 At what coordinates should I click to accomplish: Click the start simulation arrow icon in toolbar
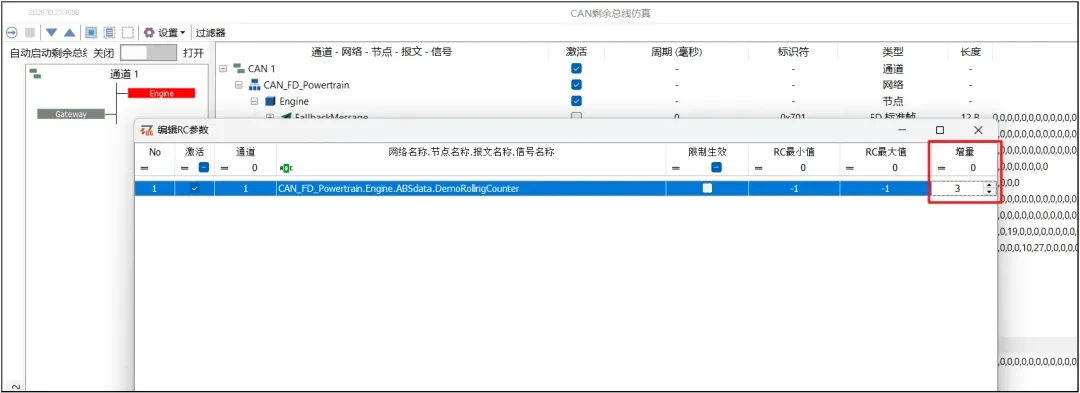11,32
